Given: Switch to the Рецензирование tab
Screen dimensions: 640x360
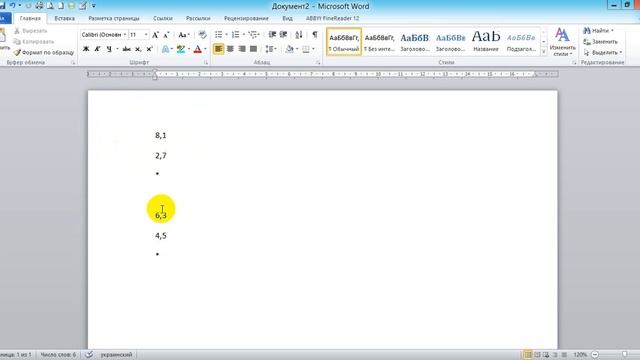Looking at the screenshot, I should tap(246, 18).
